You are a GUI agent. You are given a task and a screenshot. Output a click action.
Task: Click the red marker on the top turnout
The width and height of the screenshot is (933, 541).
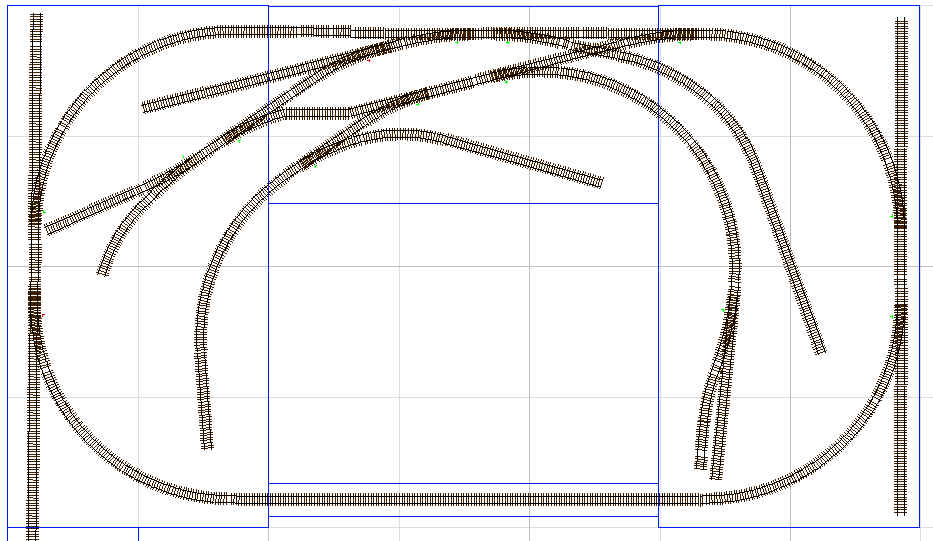tap(369, 60)
